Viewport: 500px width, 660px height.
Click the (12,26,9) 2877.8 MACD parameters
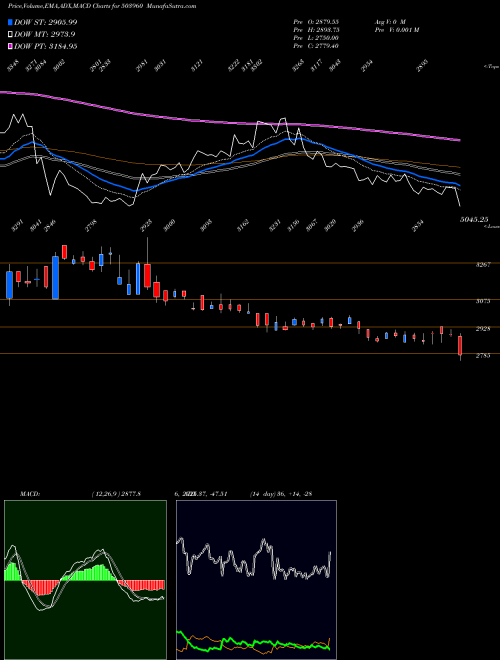pyautogui.click(x=116, y=494)
